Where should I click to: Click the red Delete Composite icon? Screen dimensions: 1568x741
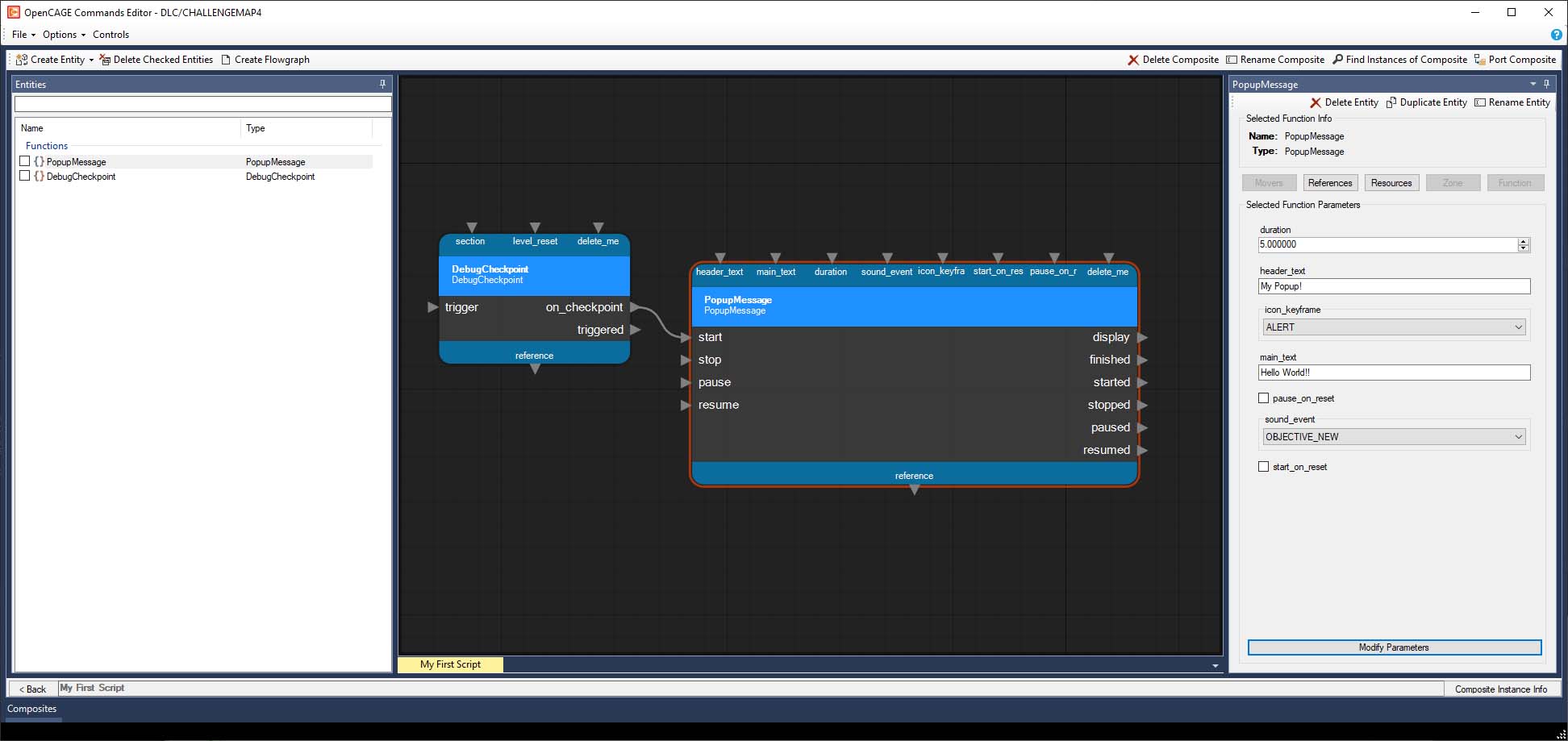click(1133, 60)
